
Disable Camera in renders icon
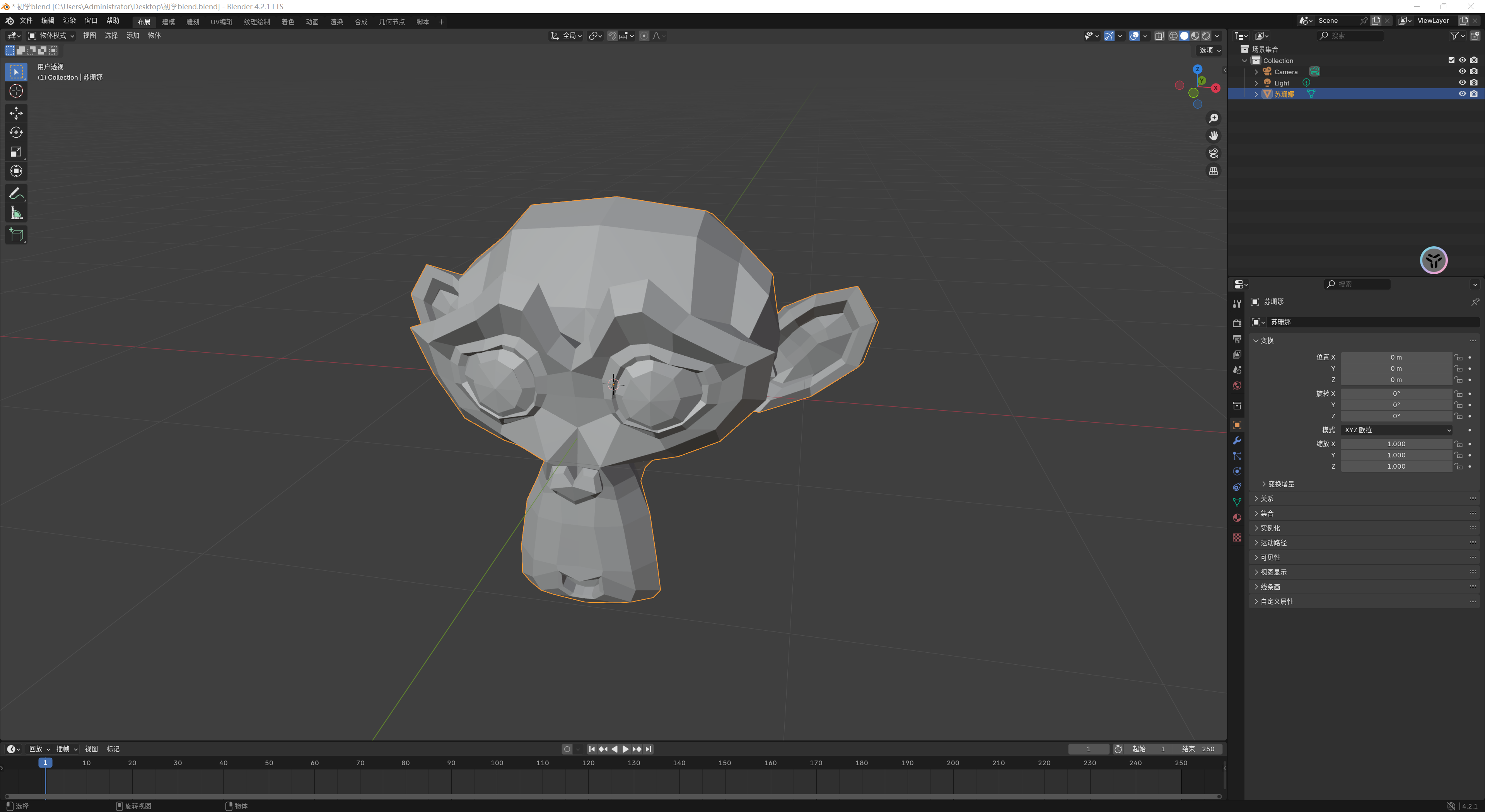[1474, 72]
